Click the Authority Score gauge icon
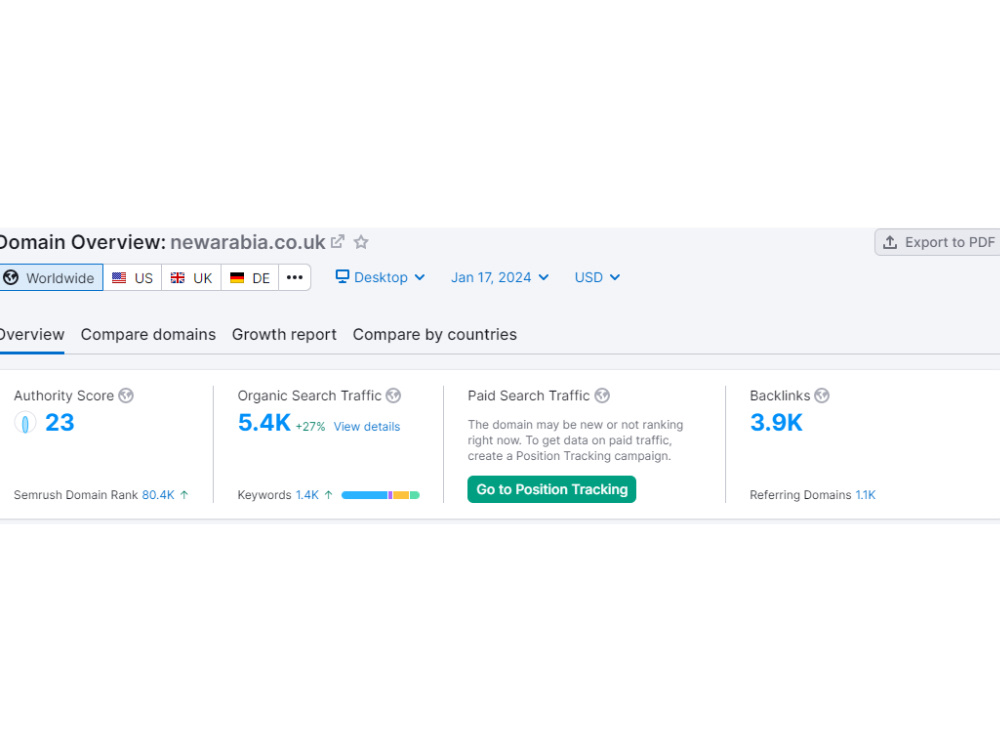The height and width of the screenshot is (750, 1000). click(x=25, y=423)
